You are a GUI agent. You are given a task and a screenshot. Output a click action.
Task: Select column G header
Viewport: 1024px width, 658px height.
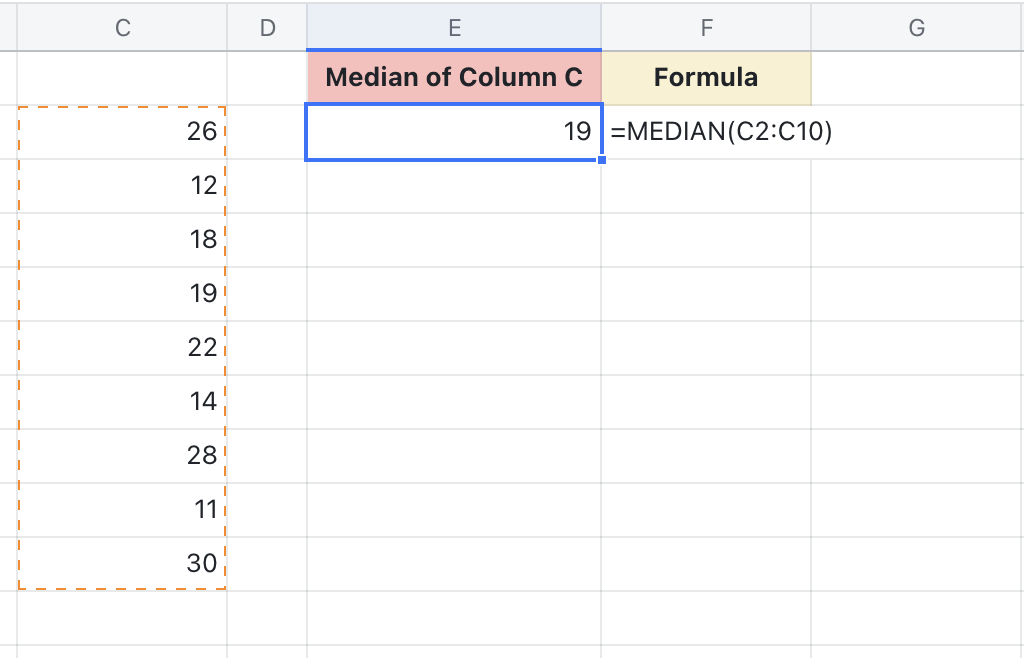pos(916,28)
